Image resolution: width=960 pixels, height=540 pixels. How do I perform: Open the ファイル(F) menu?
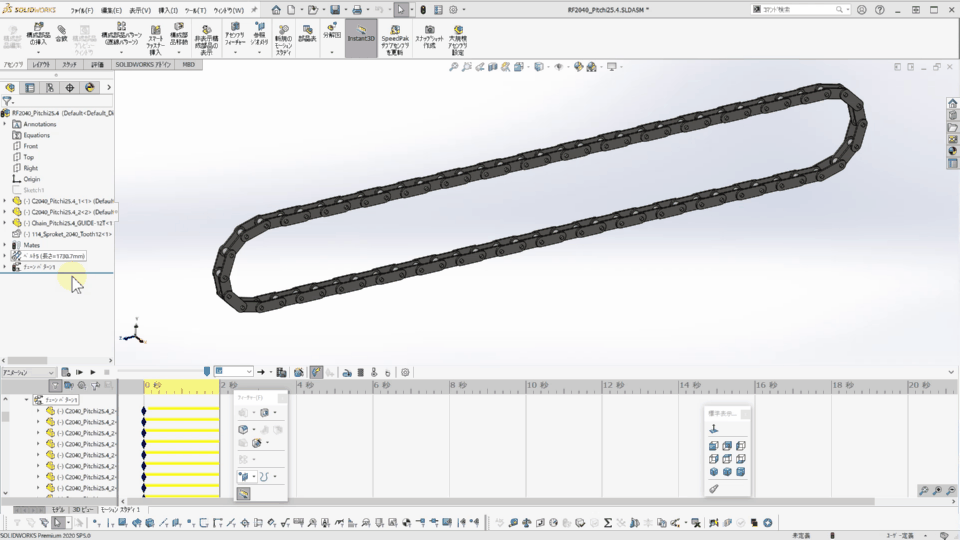pyautogui.click(x=81, y=10)
